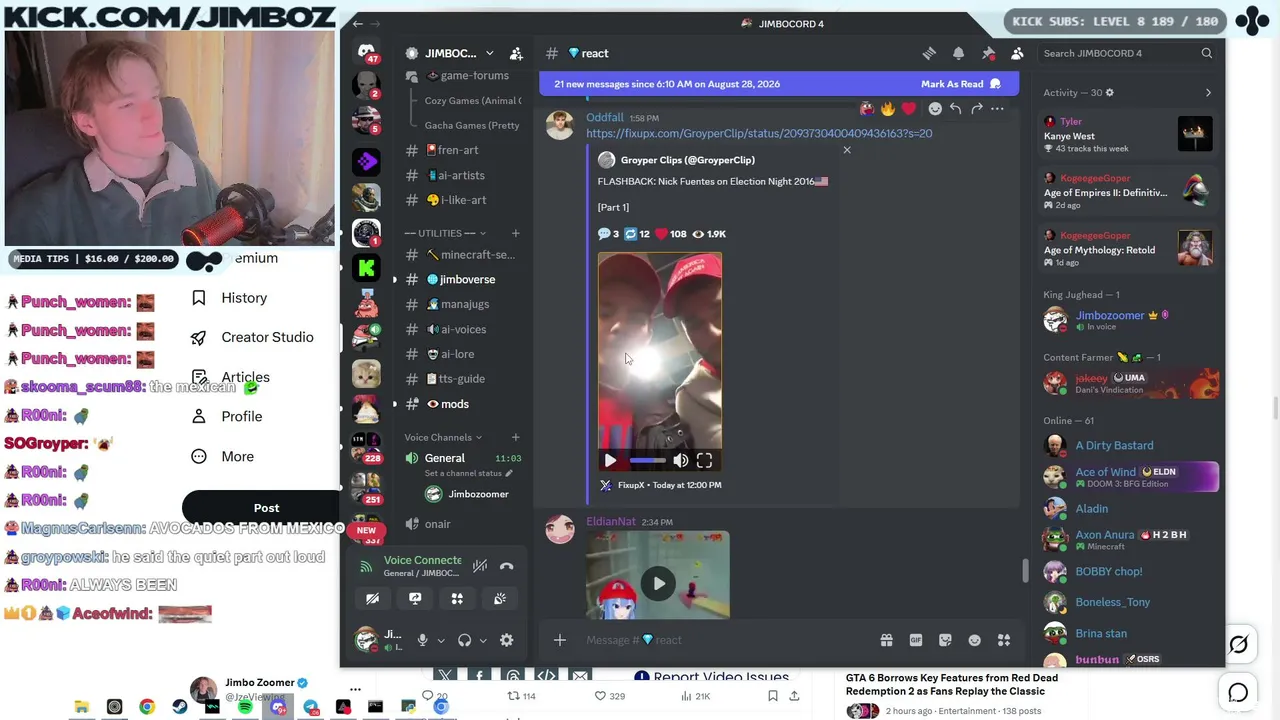The width and height of the screenshot is (1280, 720).
Task: Open the Threads icon in channel header
Action: pos(929,53)
